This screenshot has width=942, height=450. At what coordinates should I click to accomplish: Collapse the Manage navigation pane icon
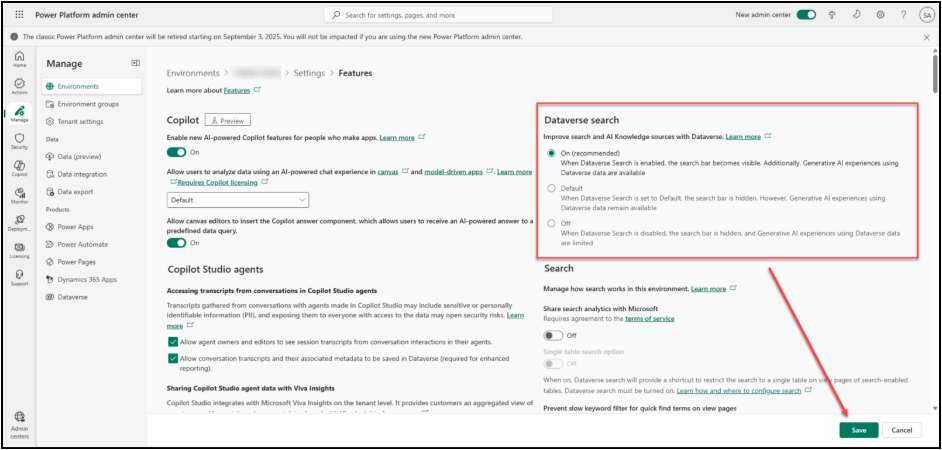pos(136,63)
